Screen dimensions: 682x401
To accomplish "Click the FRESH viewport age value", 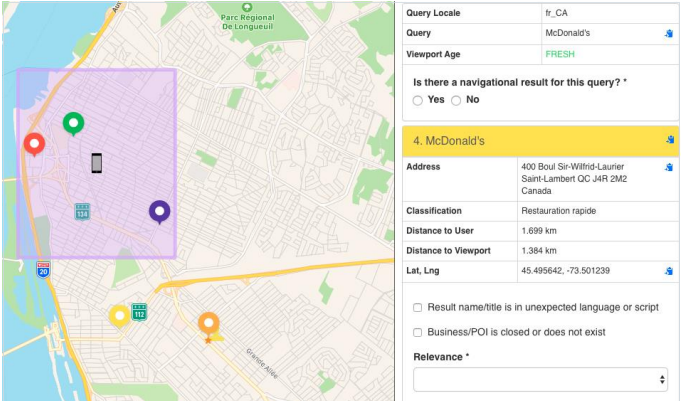I will click(x=560, y=54).
